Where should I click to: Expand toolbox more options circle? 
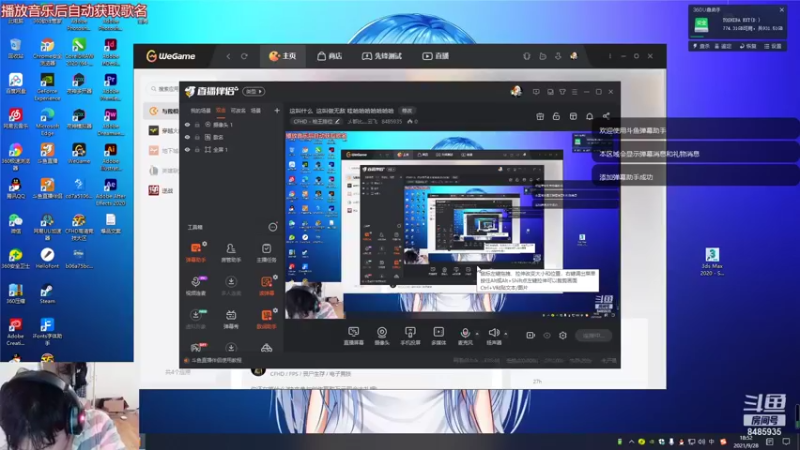pyautogui.click(x=273, y=227)
